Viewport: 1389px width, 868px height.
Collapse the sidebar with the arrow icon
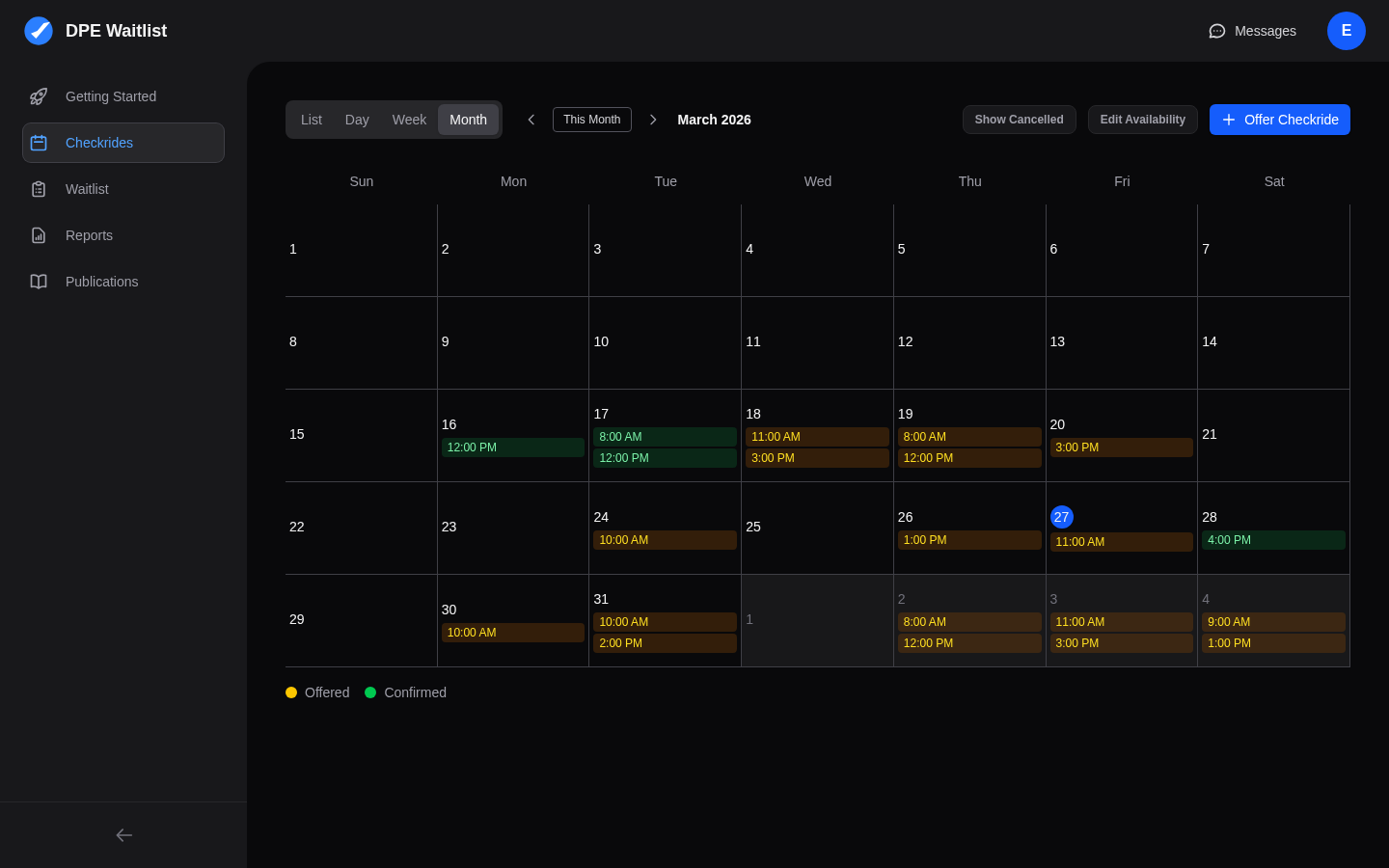(x=123, y=835)
